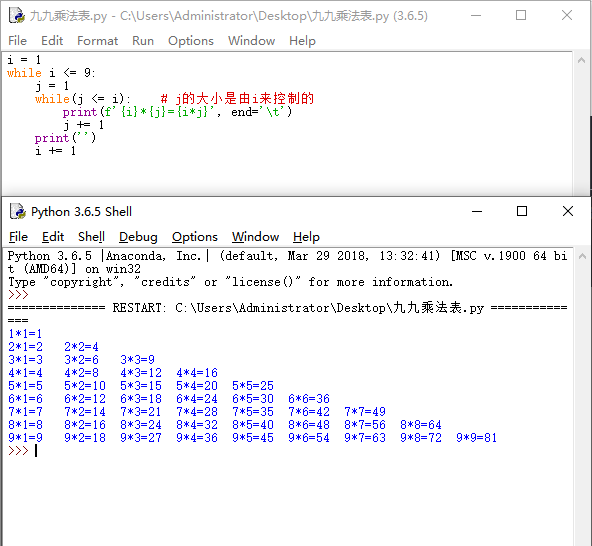Click the Python Shell title bar icon
The width and height of the screenshot is (592, 546).
[18, 211]
